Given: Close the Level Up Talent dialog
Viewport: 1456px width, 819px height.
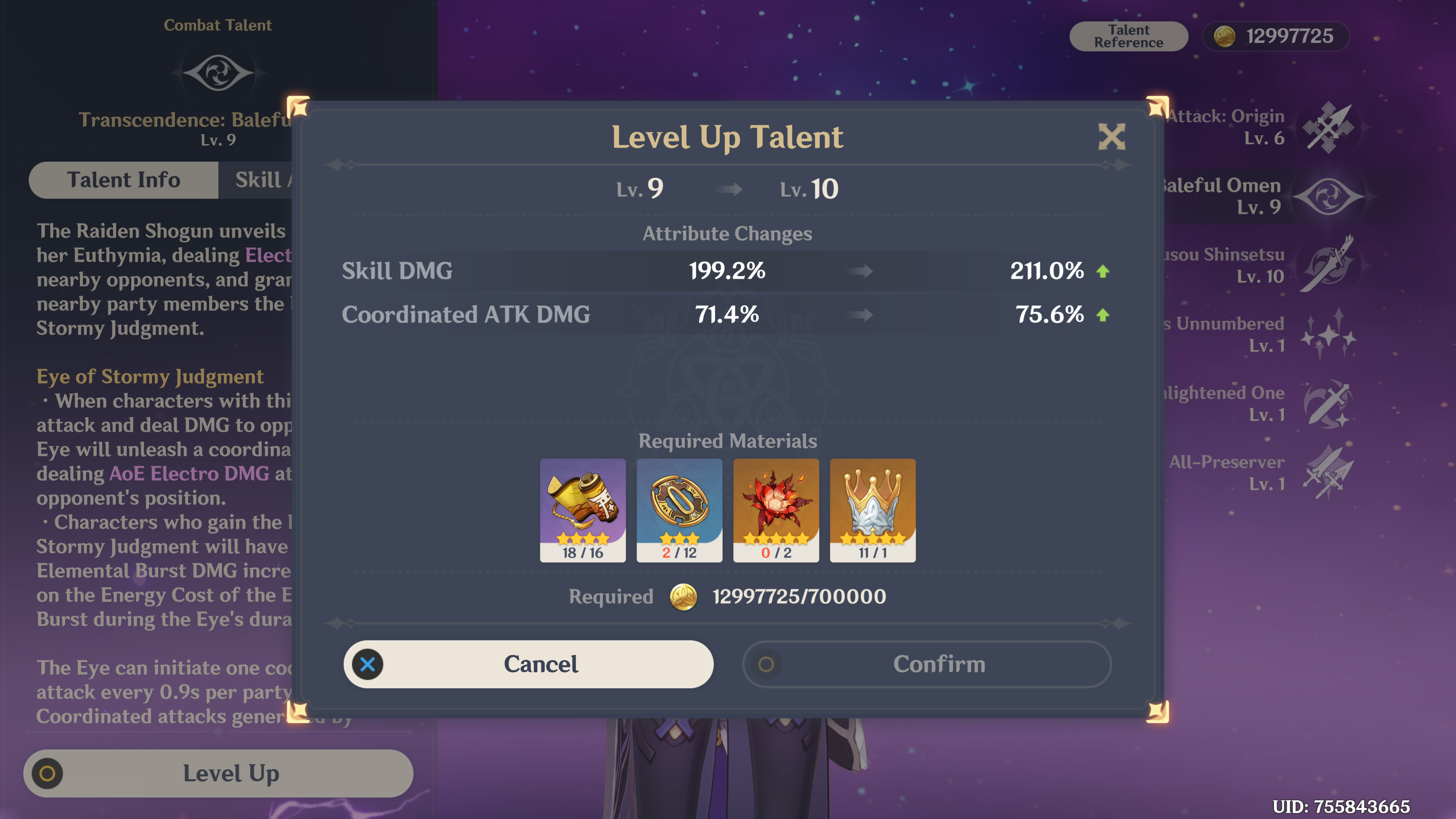Looking at the screenshot, I should (x=1111, y=136).
